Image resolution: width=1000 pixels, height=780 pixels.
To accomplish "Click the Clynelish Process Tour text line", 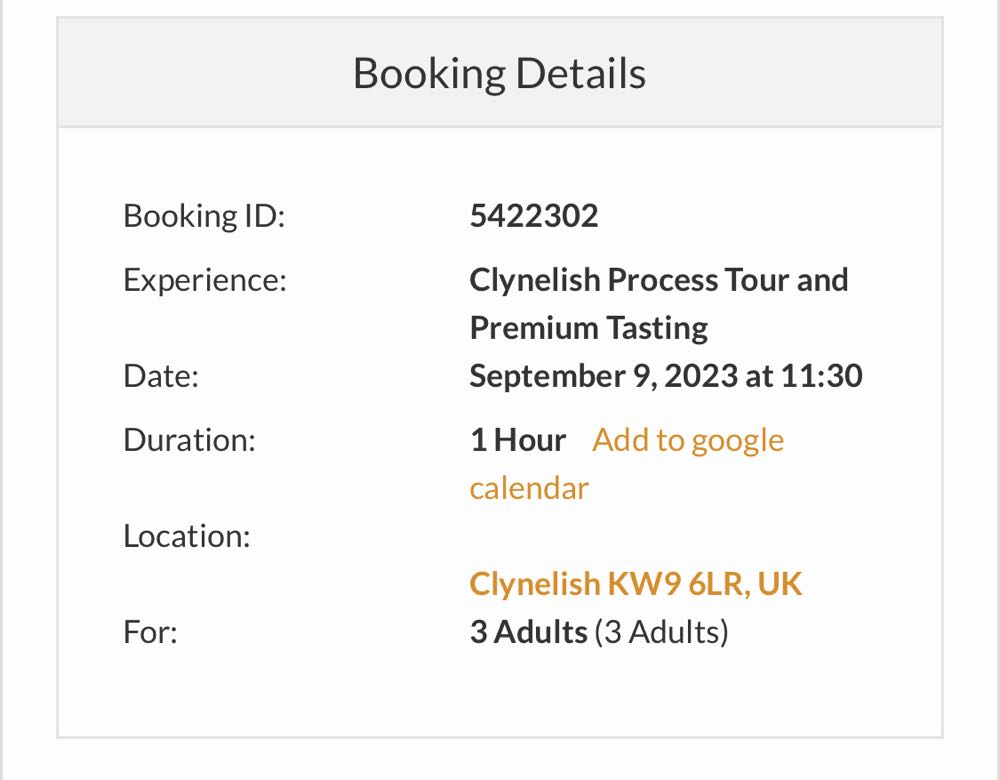I will [x=658, y=280].
